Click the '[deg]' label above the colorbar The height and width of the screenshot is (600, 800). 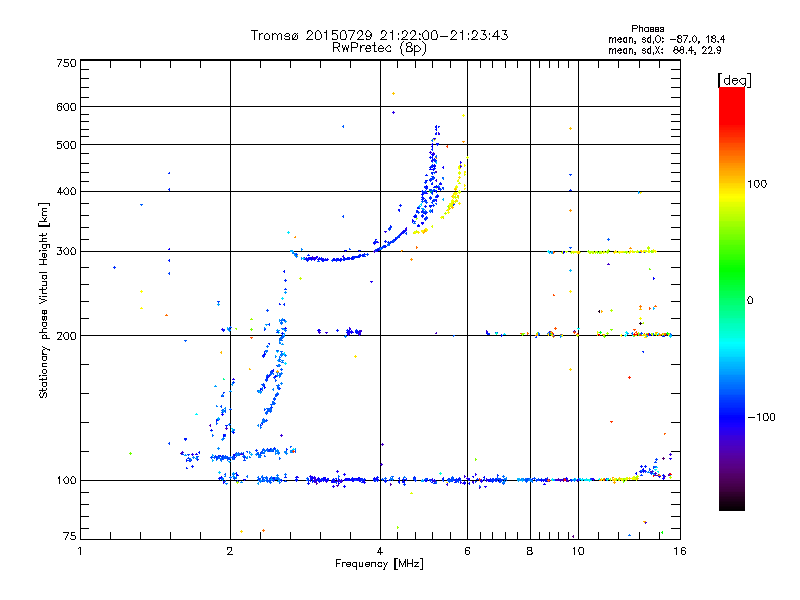[734, 80]
